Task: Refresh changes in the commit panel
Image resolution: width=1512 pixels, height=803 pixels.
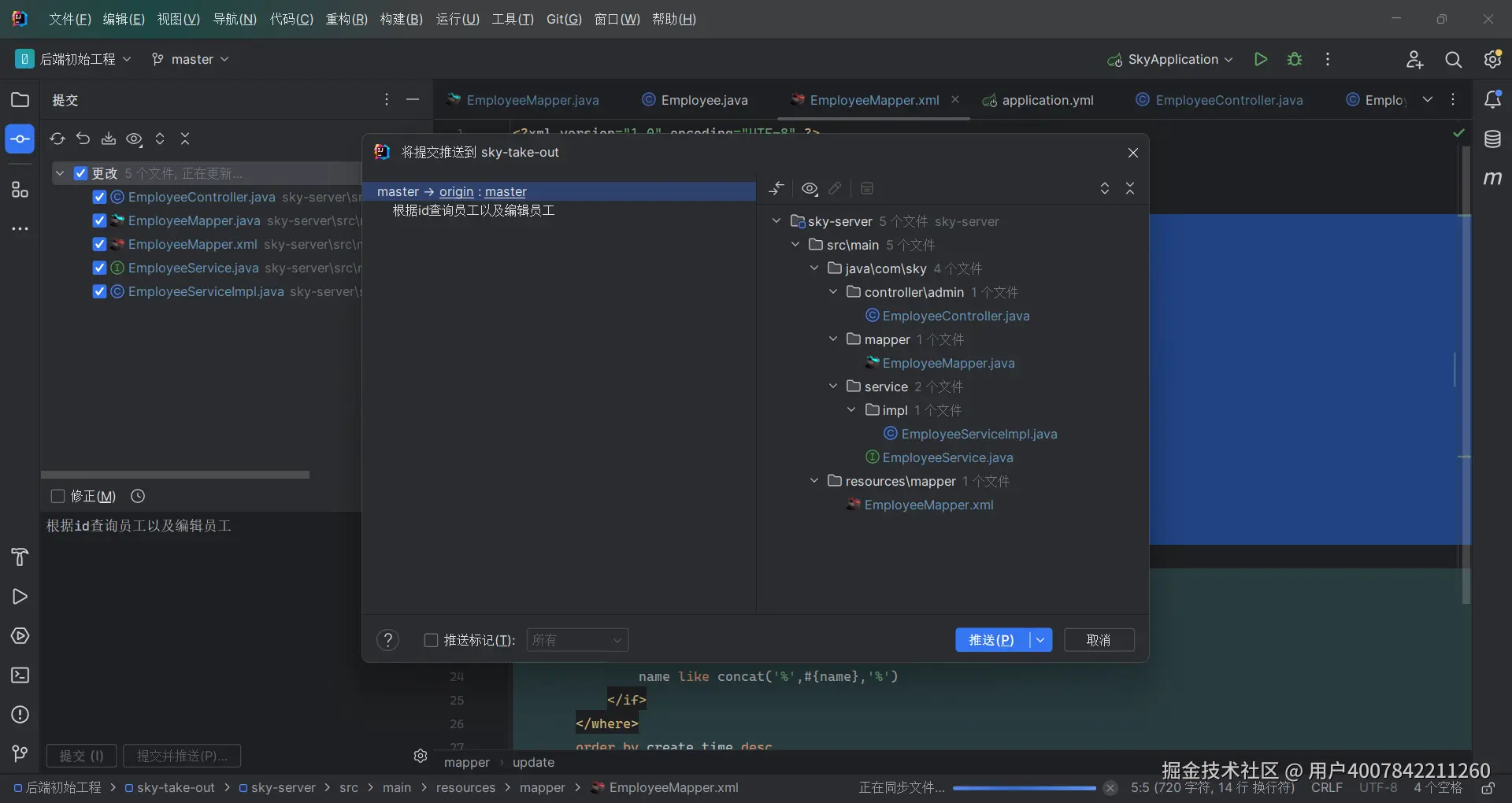Action: pos(57,139)
